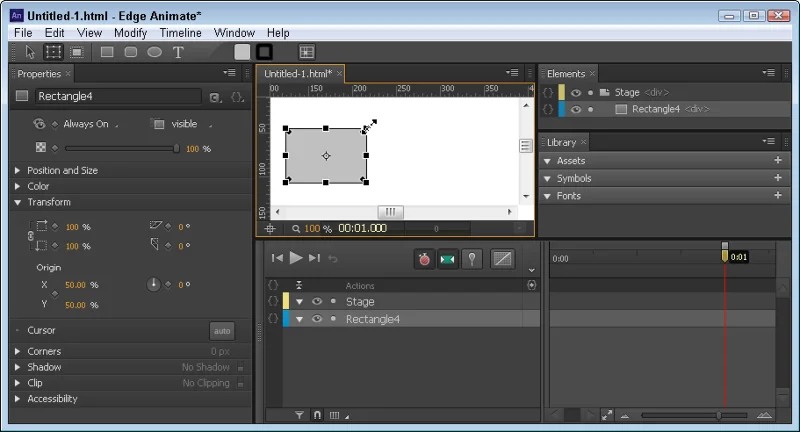Toggle Stage visibility eye in Elements panel
Image resolution: width=800 pixels, height=432 pixels.
click(576, 93)
